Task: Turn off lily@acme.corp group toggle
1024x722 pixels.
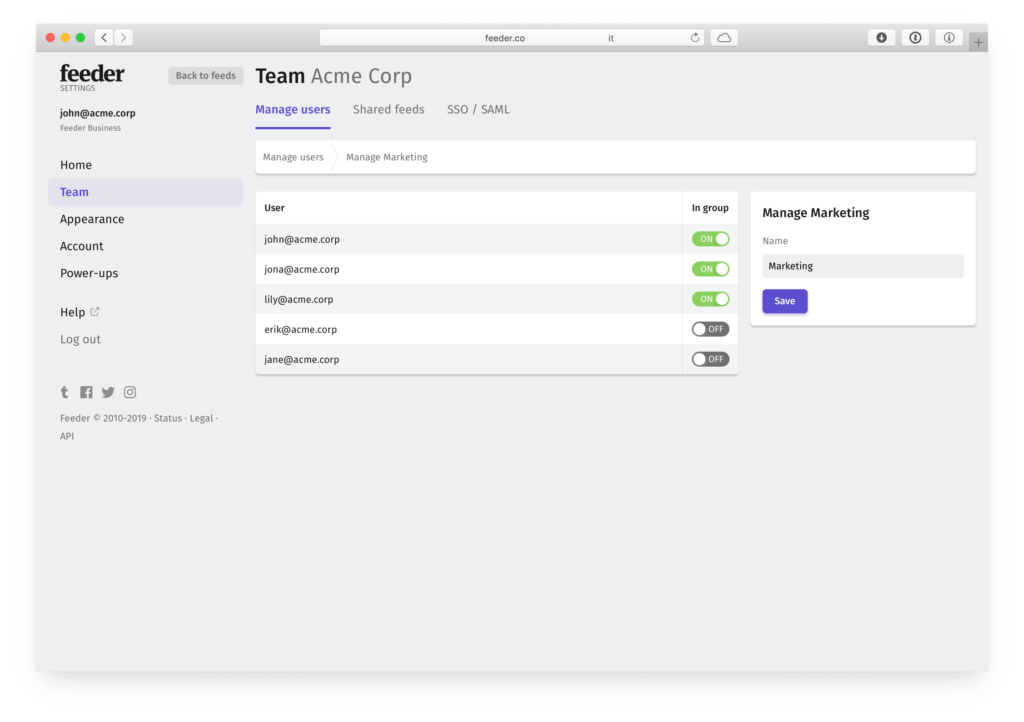Action: (711, 299)
